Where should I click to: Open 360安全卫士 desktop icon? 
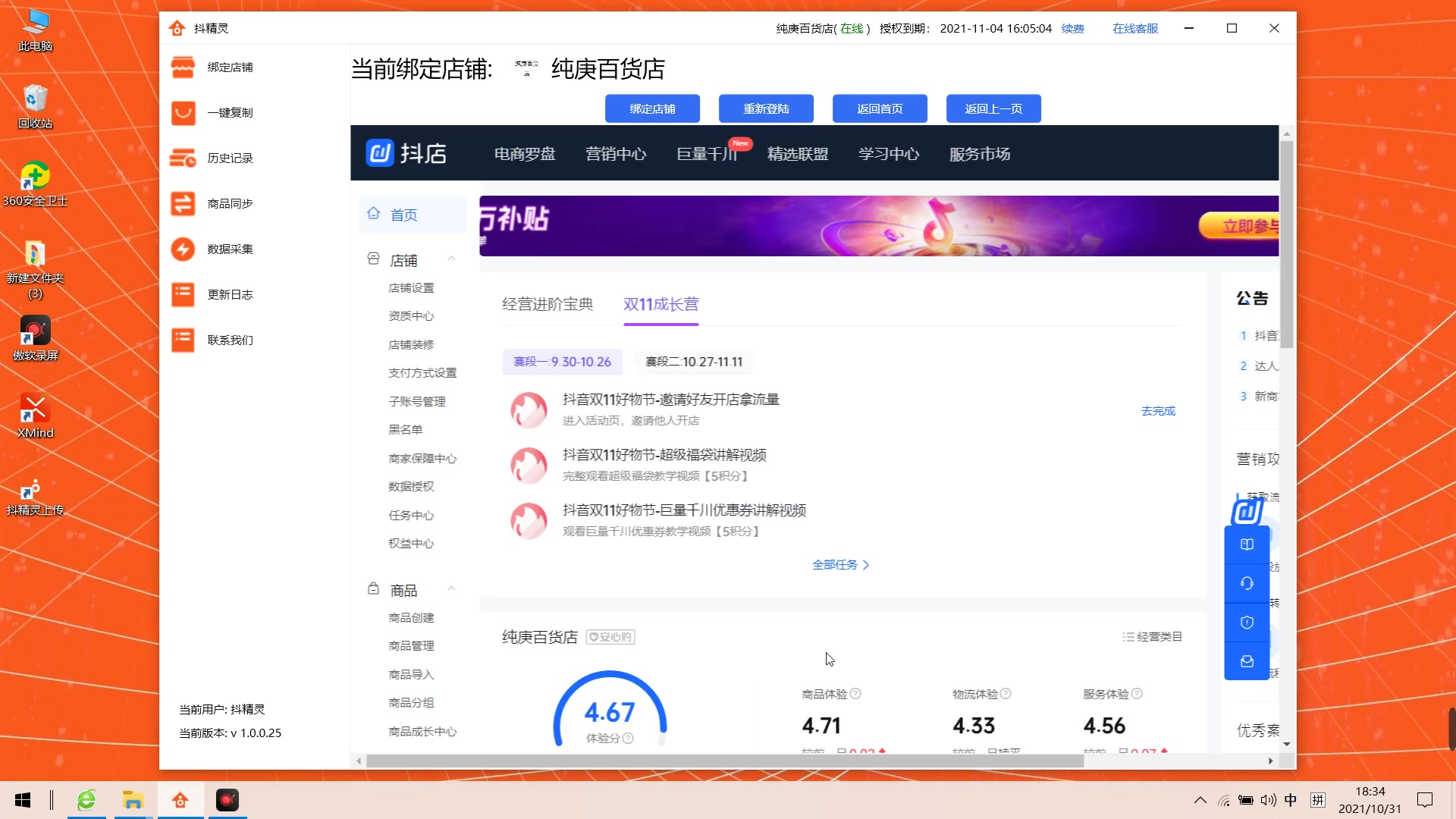pyautogui.click(x=35, y=184)
